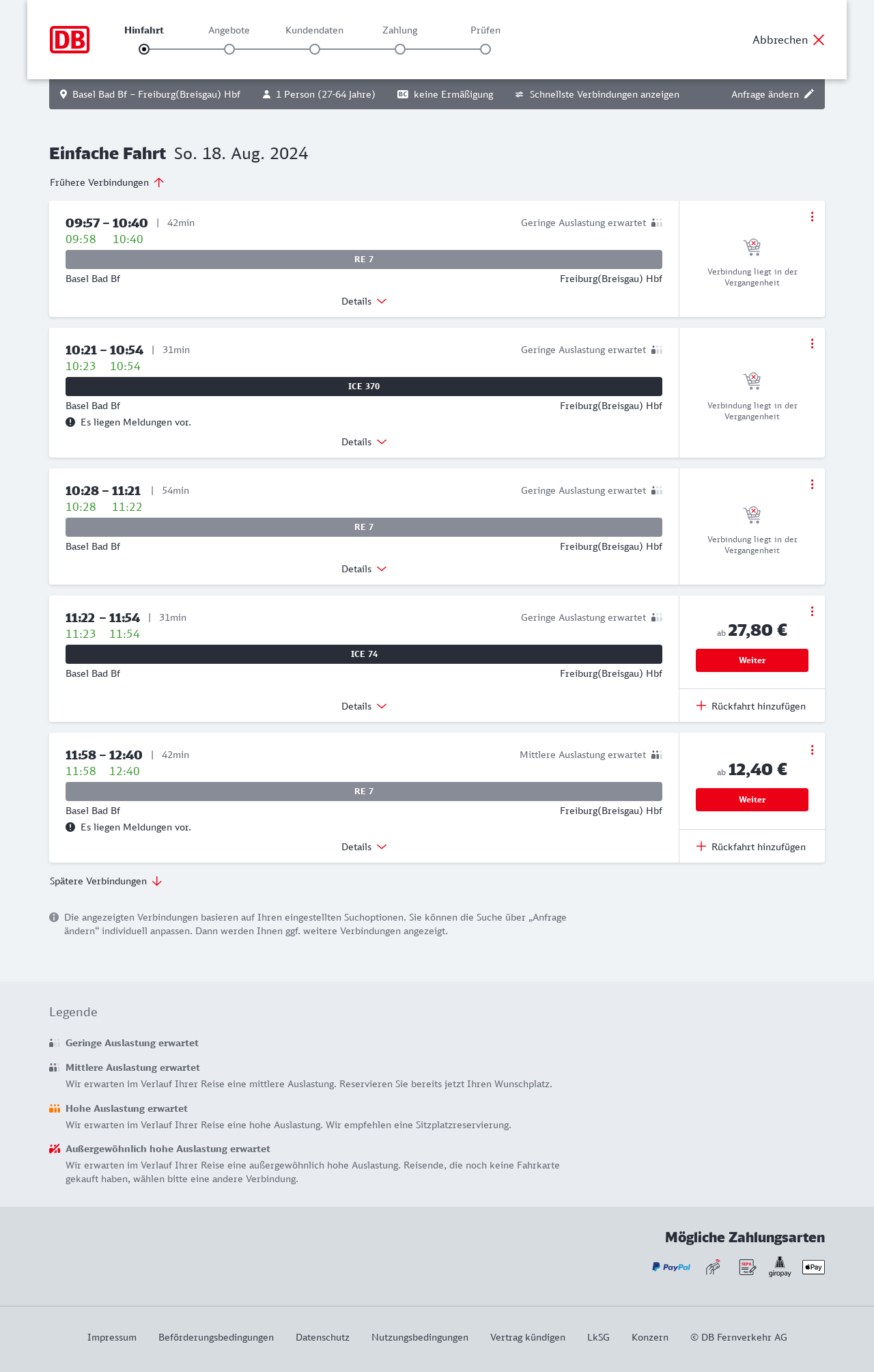Screen dimensions: 874x1372
Task: Open three-dot menu for ICE 74 connection
Action: [x=812, y=611]
